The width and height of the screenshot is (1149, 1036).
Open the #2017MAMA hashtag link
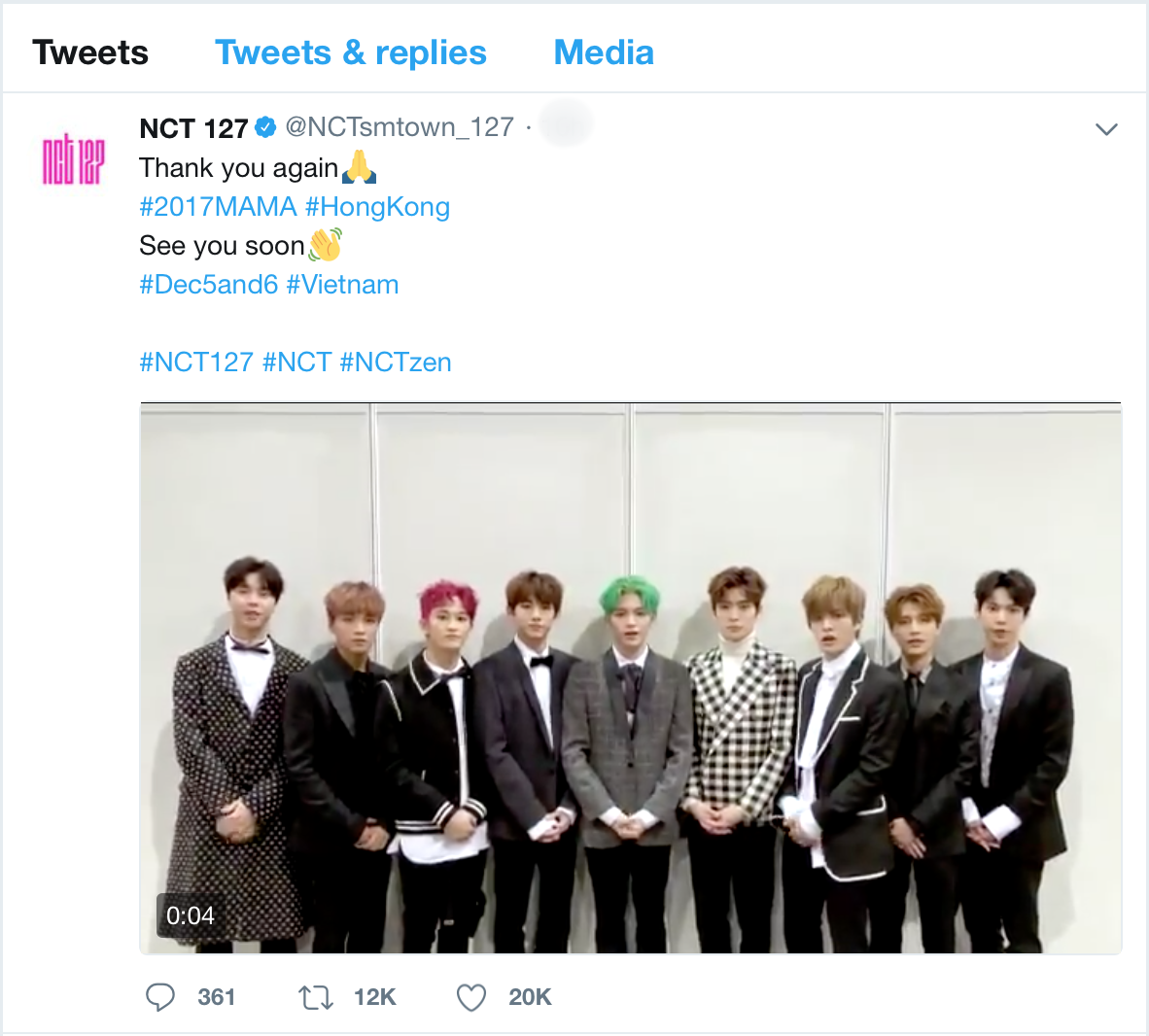point(218,207)
